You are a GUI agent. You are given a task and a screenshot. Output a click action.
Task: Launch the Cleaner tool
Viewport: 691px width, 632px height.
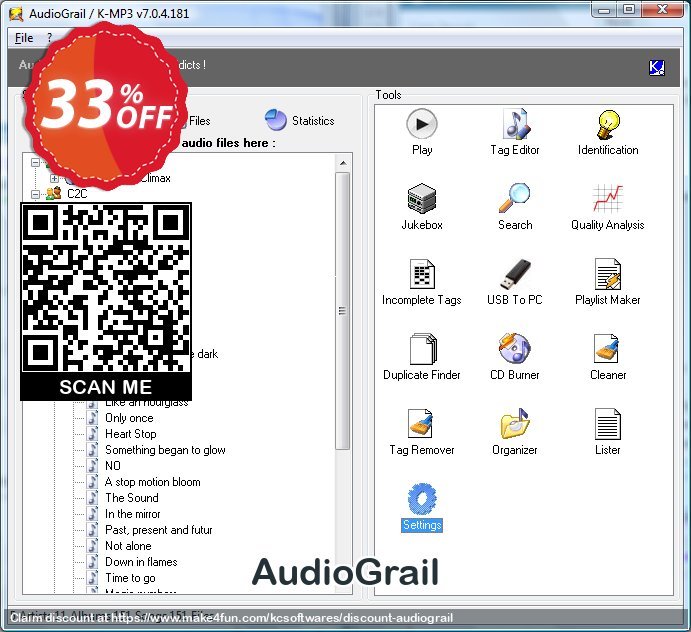click(x=608, y=357)
